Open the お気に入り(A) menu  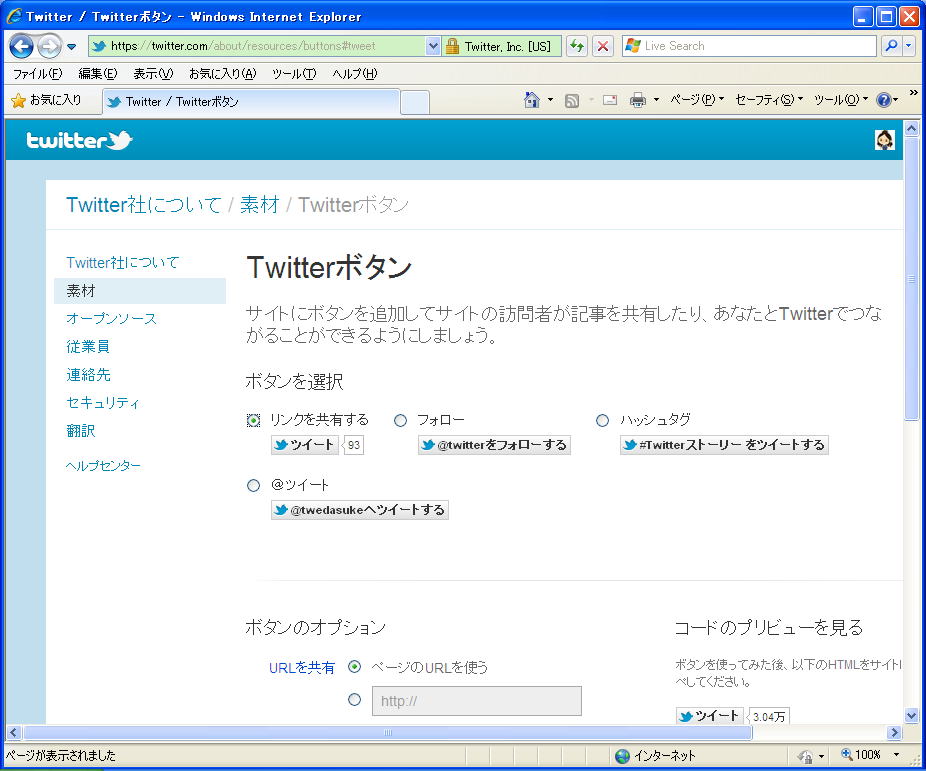click(222, 74)
